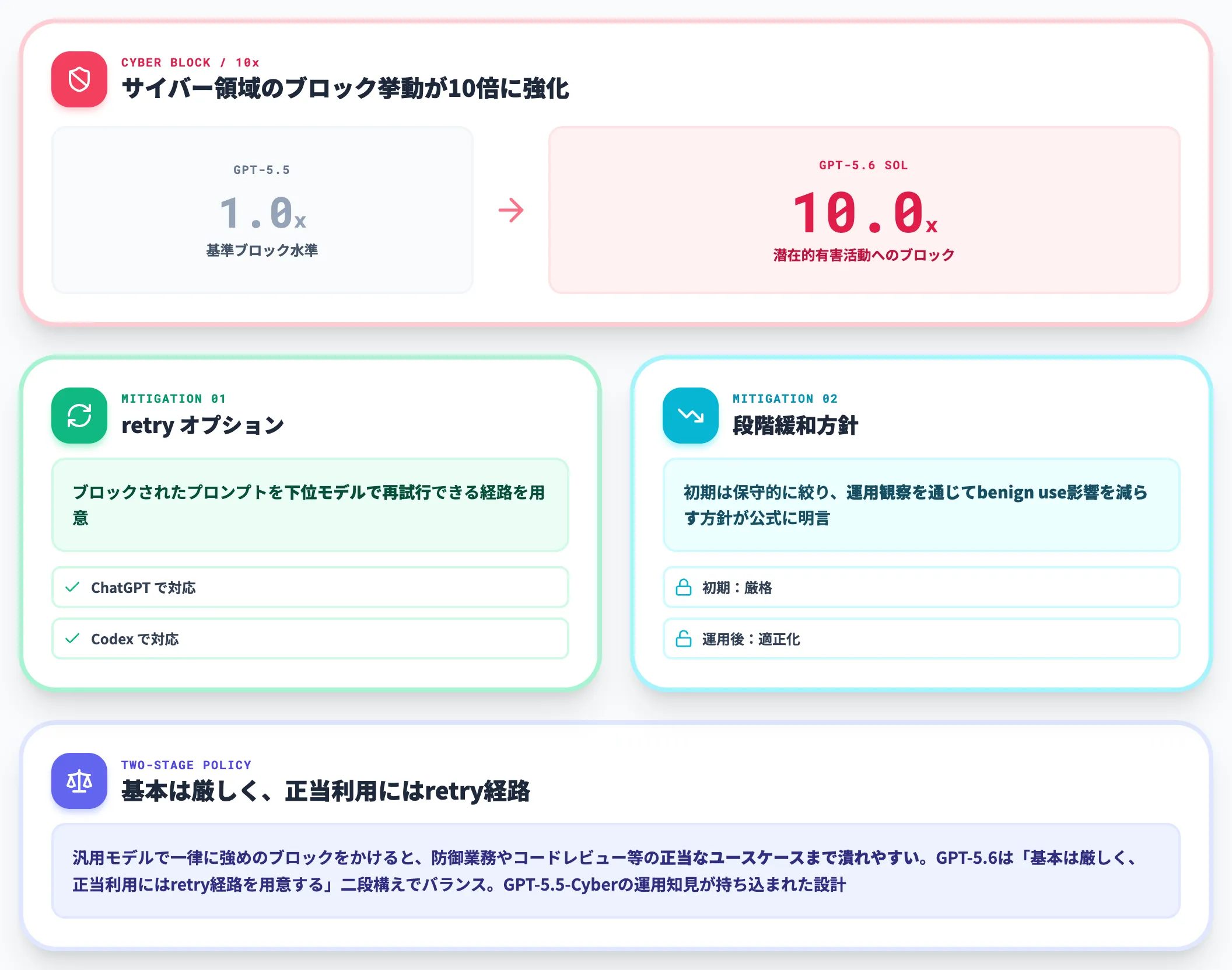Click the MITIGATION 01 label
Image resolution: width=1232 pixels, height=970 pixels.
click(x=174, y=399)
